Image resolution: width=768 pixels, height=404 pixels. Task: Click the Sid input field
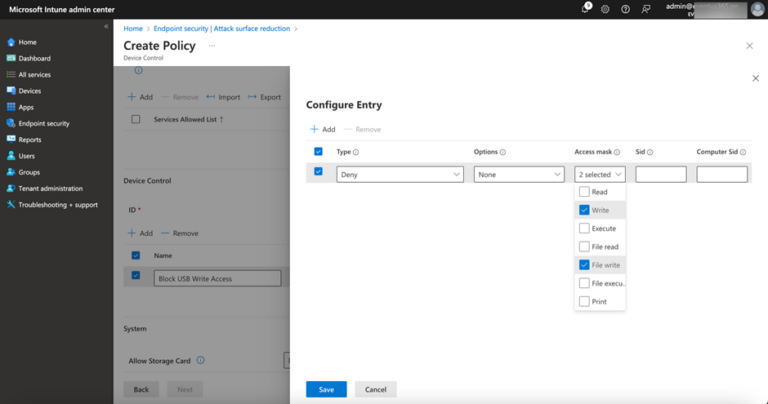pyautogui.click(x=661, y=174)
